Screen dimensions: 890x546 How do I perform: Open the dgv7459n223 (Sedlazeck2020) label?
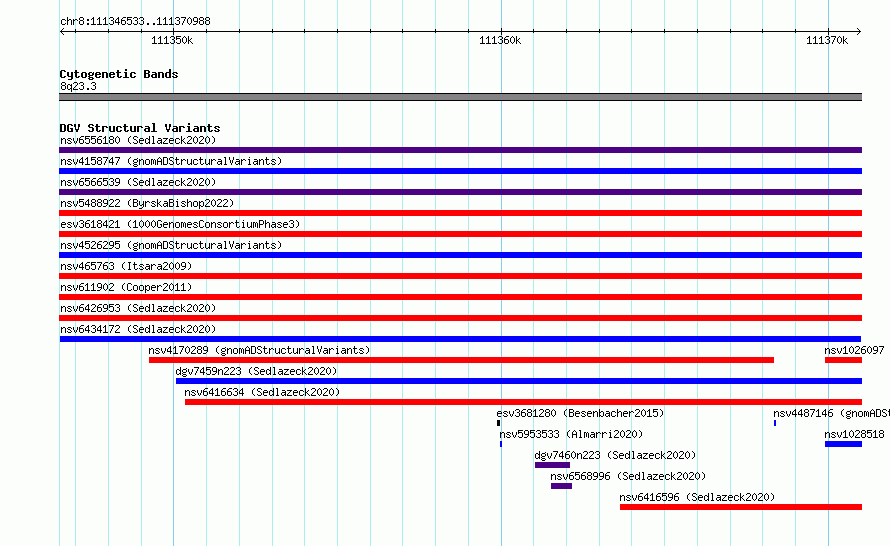point(256,371)
